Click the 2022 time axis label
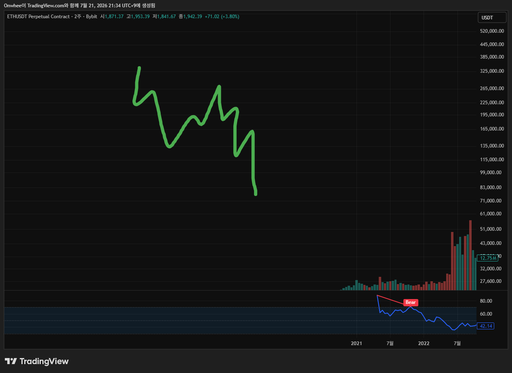The width and height of the screenshot is (512, 373). pyautogui.click(x=424, y=343)
